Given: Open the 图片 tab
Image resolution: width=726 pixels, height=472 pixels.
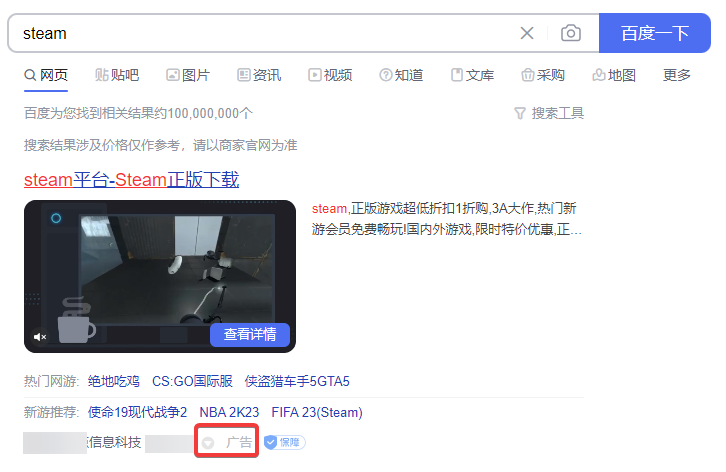Looking at the screenshot, I should [188, 75].
